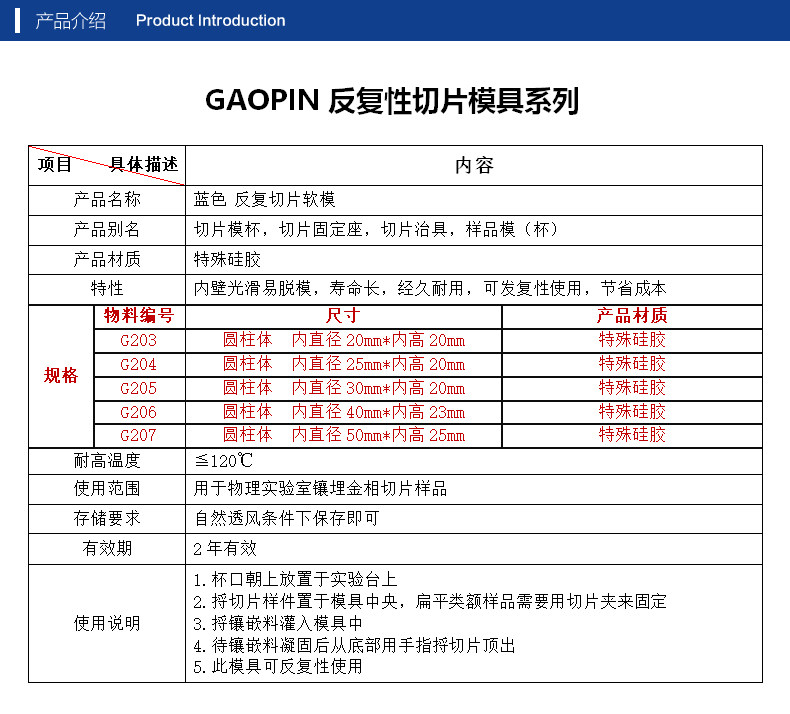Select material code G203
Screen dimensions: 790x714
tap(139, 341)
